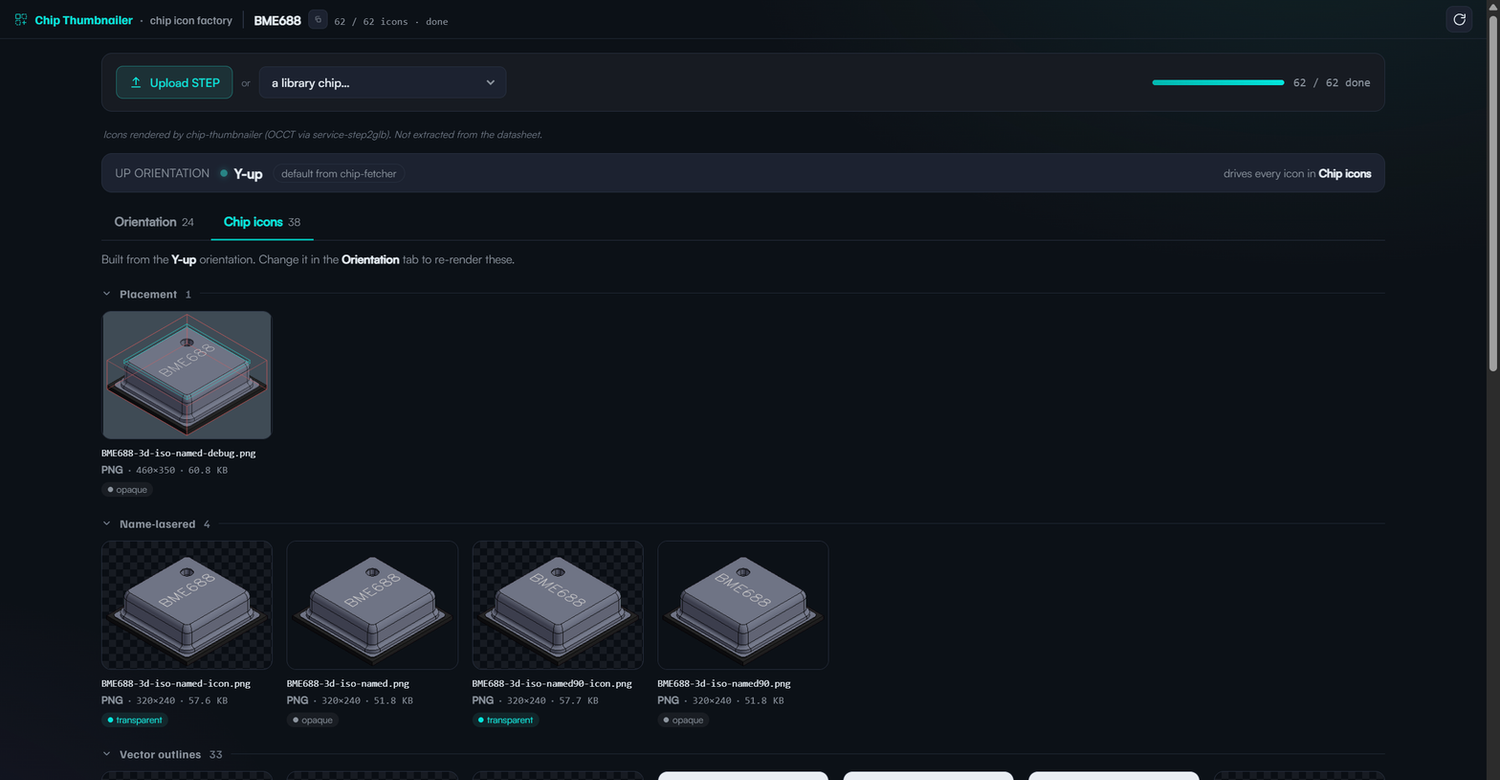Click the Chip Thumbnailer logo icon
Screen dimensions: 1500x780
[x=21, y=20]
